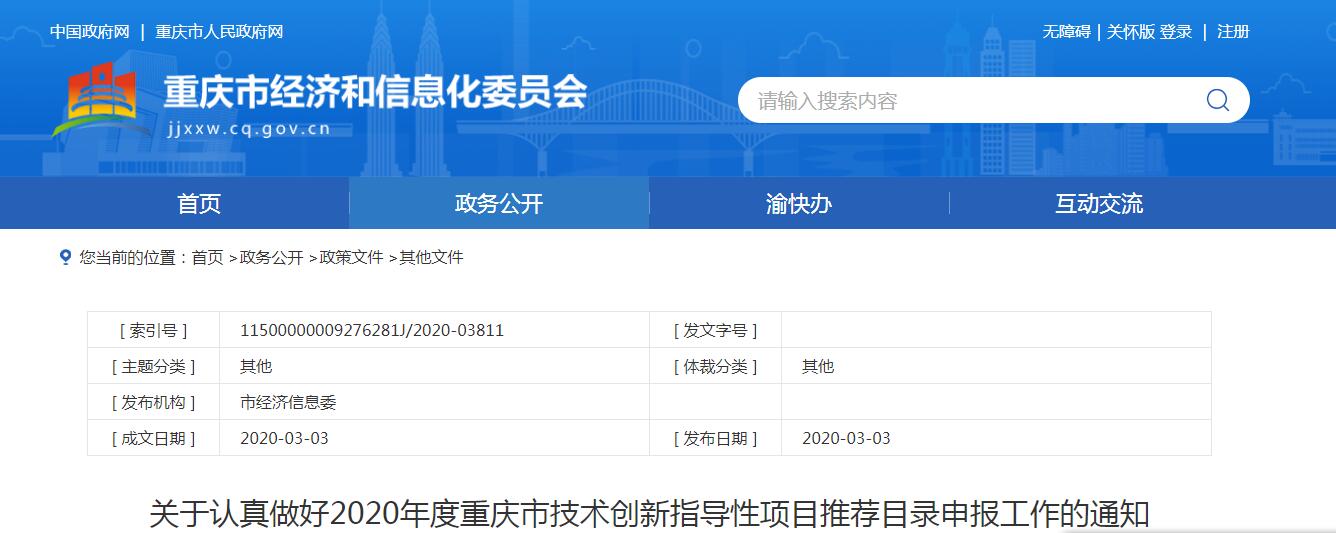
Task: Click 其他文件 in the breadcrumb path
Action: (x=432, y=258)
